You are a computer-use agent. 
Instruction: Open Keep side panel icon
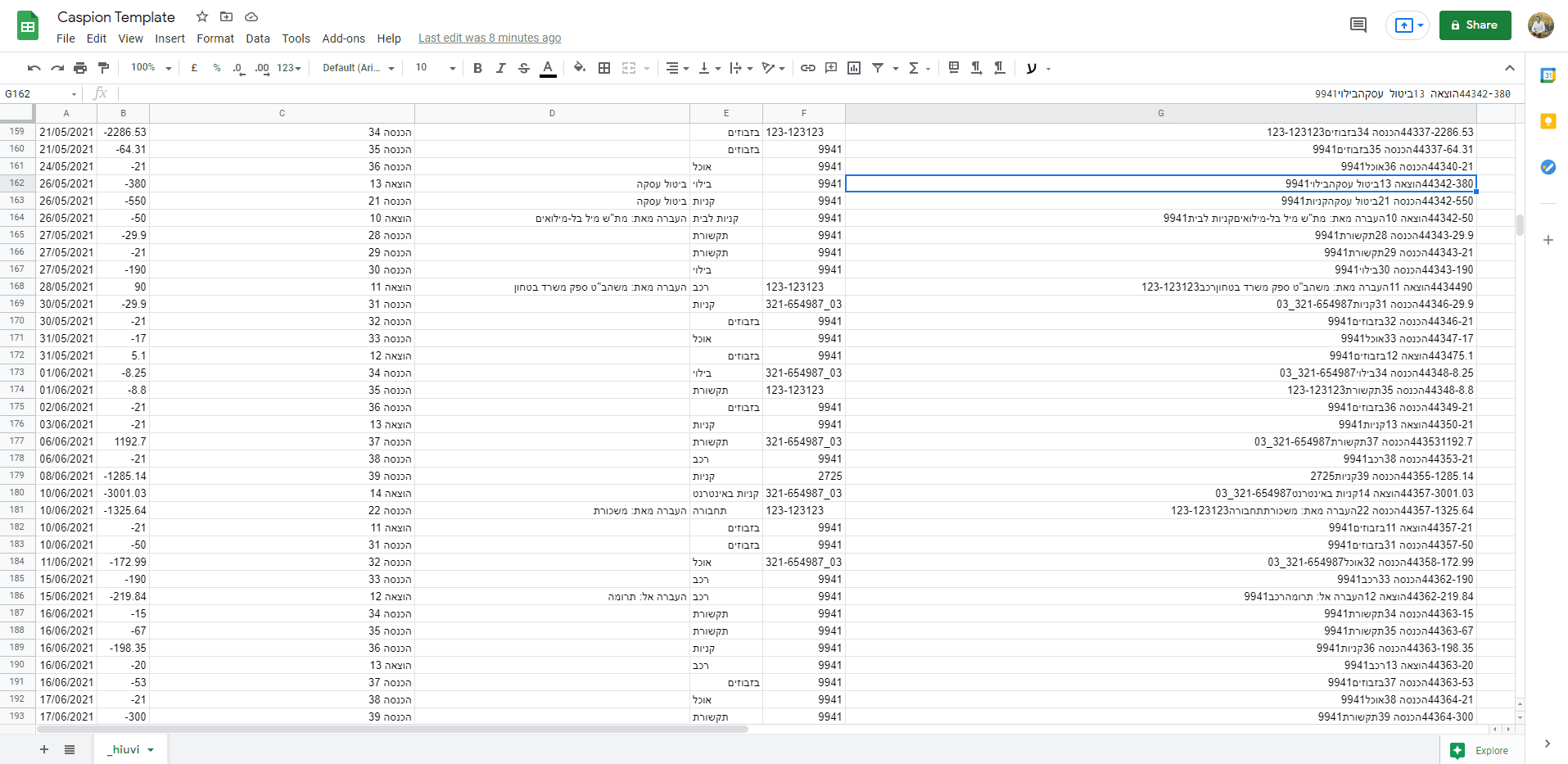(x=1548, y=121)
